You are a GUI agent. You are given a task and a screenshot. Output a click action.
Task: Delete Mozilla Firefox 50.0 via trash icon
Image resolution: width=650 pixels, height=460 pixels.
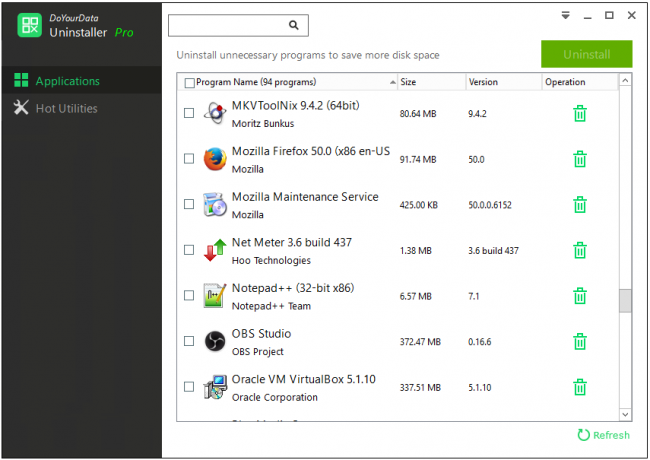(x=579, y=159)
